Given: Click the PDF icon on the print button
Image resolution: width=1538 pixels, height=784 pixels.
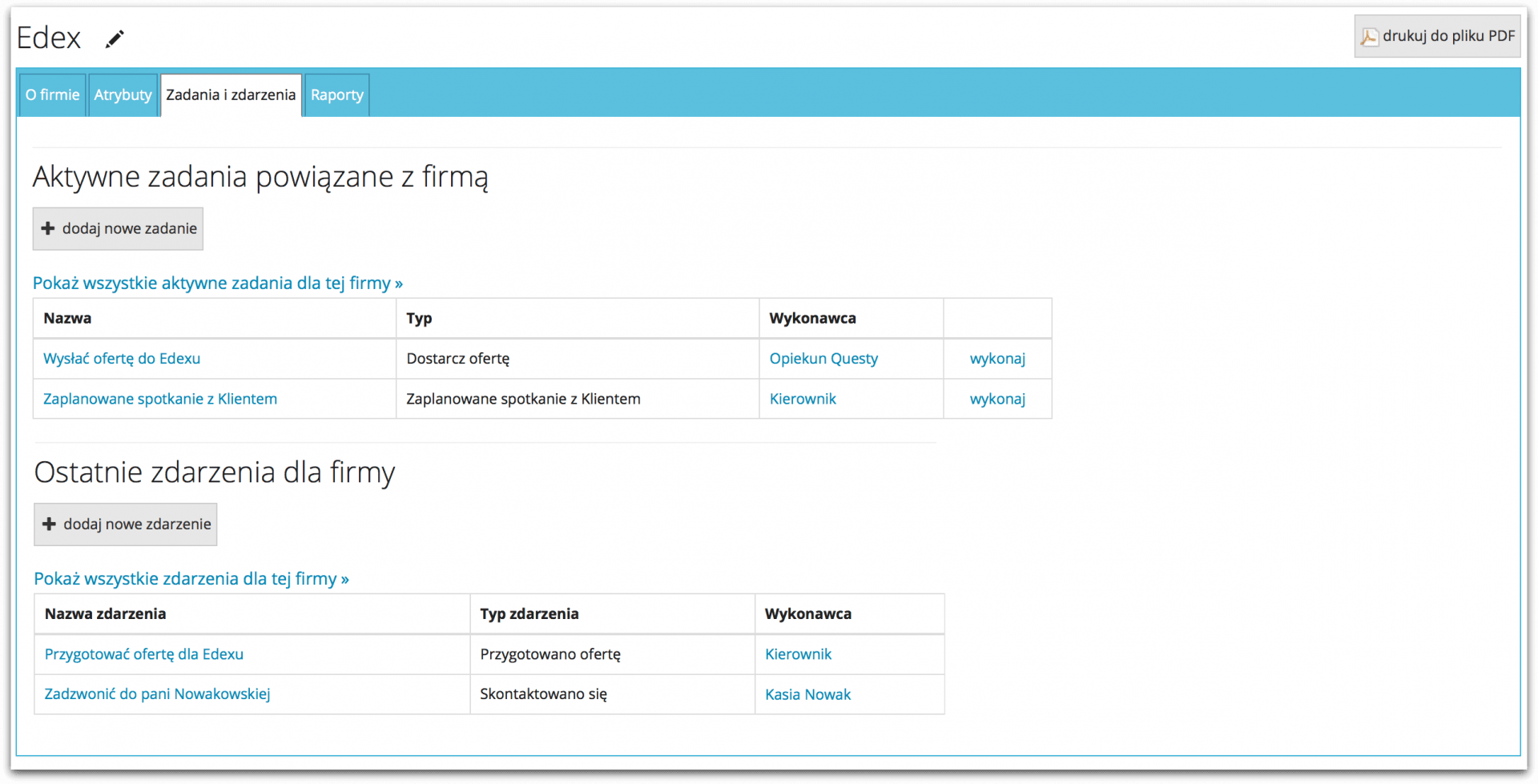Looking at the screenshot, I should pos(1369,36).
